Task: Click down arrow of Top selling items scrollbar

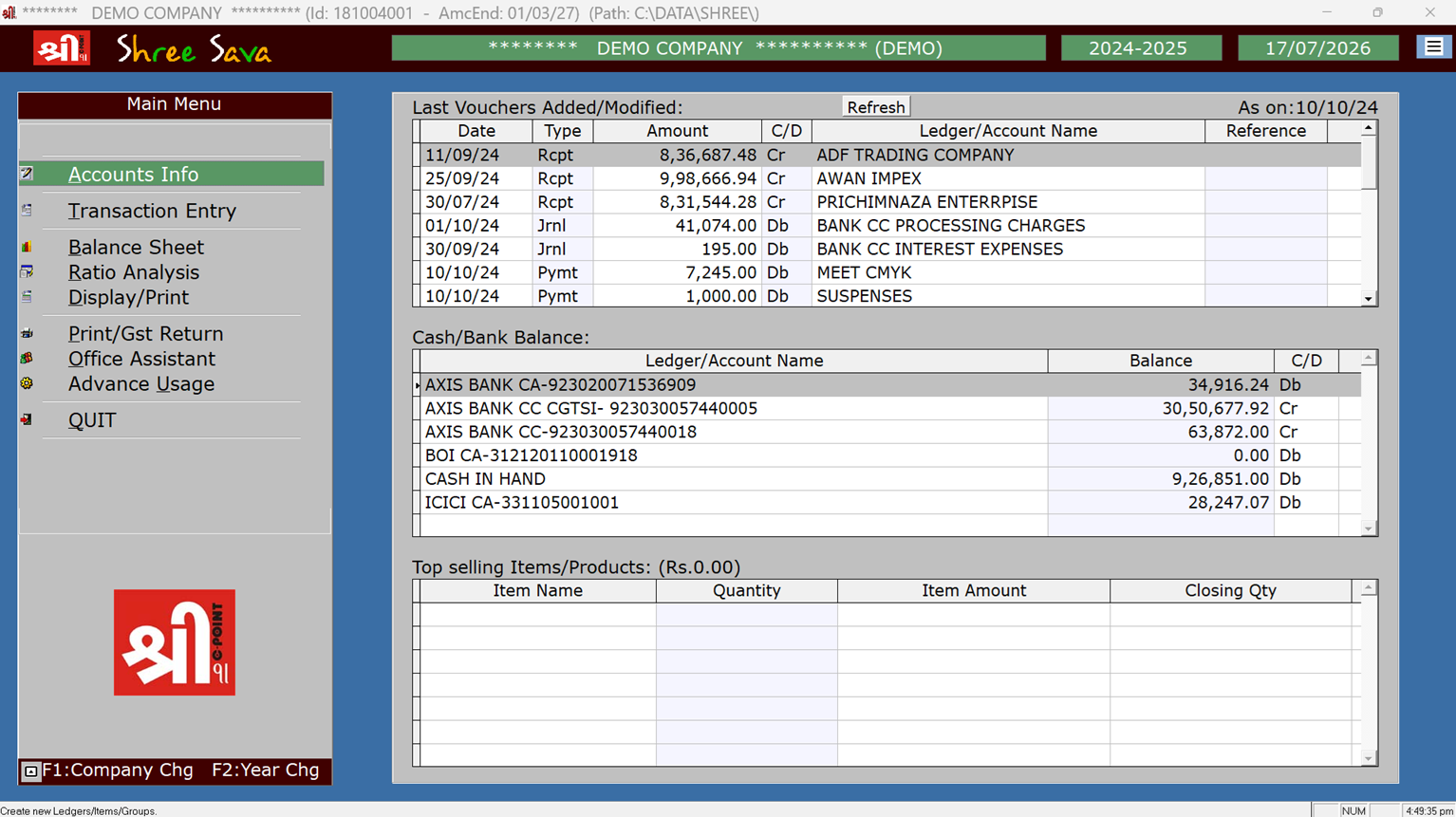Action: (x=1368, y=758)
